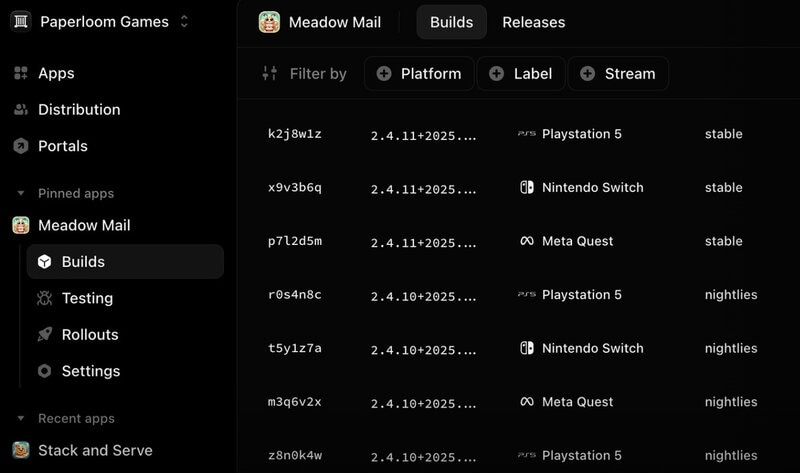Screen dimensions: 800x473
Task: Open build k2j8w1z
Action: [x=294, y=134]
